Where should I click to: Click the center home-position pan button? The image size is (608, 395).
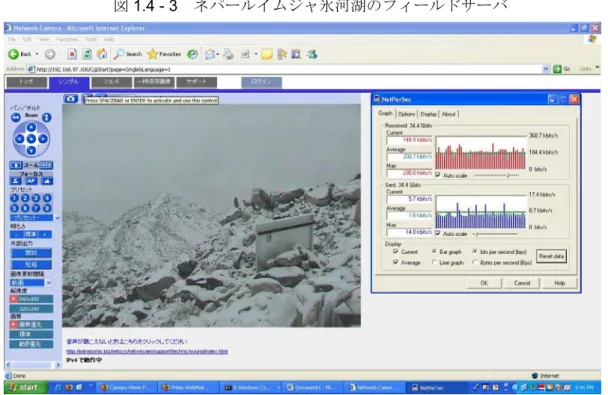tap(31, 138)
